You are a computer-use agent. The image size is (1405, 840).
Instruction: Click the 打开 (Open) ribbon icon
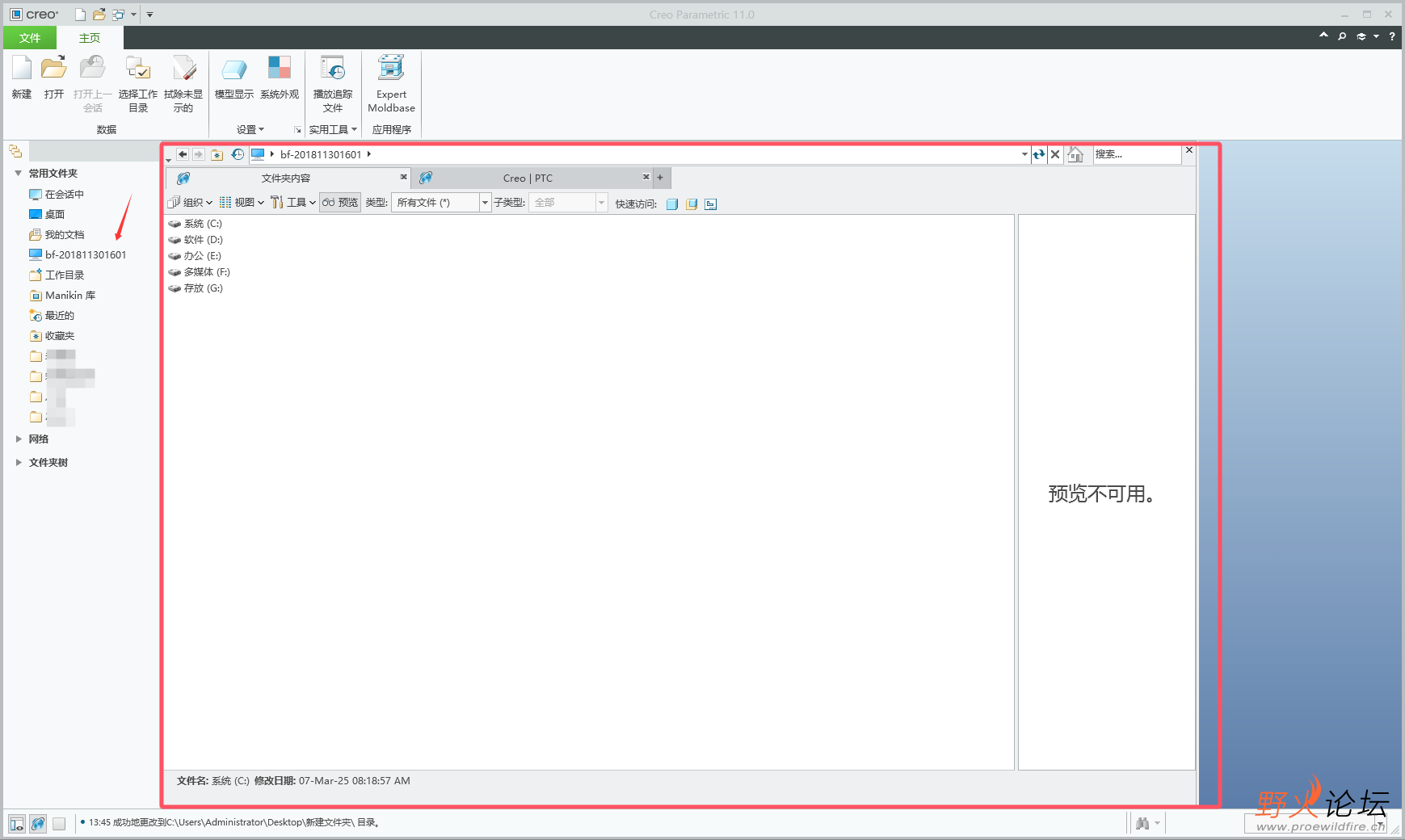click(x=54, y=78)
